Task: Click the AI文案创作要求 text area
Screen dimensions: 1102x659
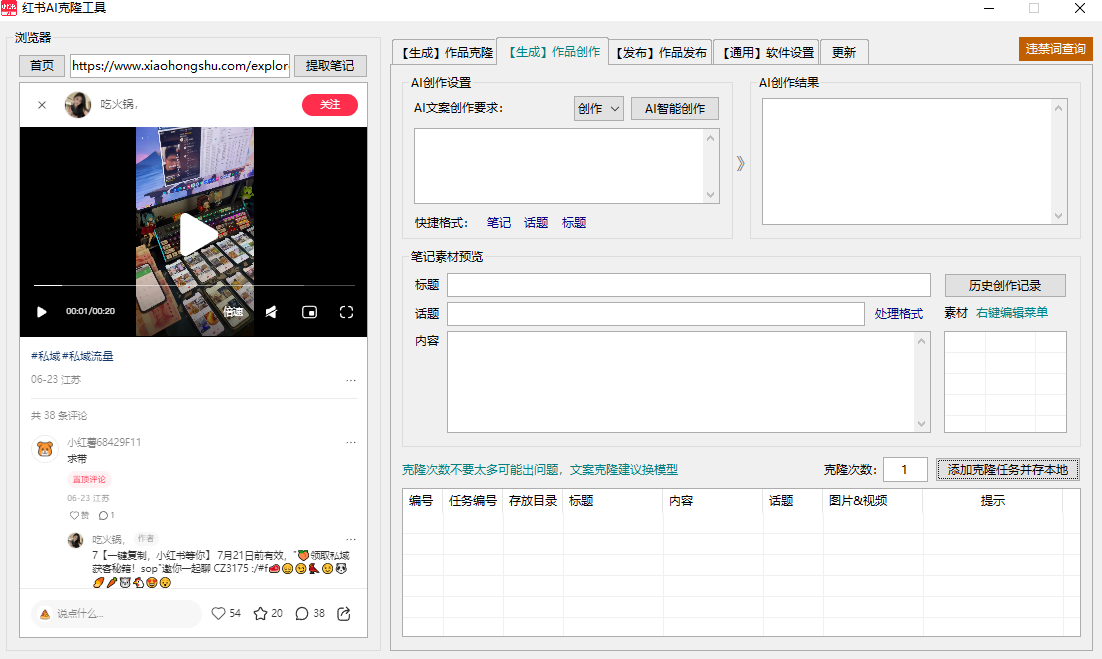Action: [566, 166]
